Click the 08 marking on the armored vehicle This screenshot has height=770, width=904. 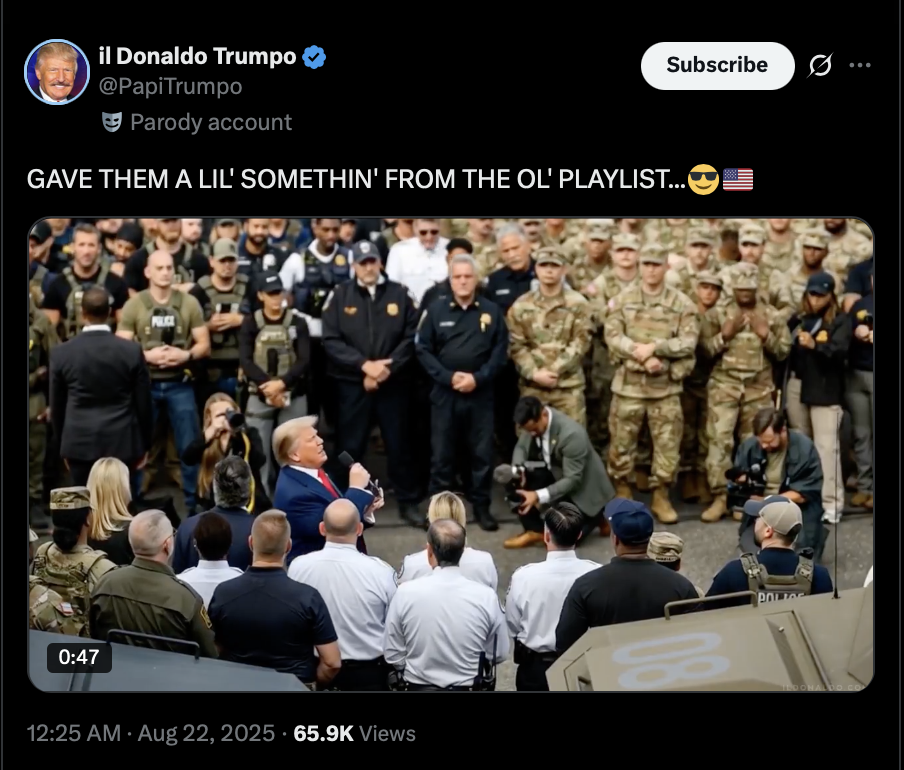(672, 661)
